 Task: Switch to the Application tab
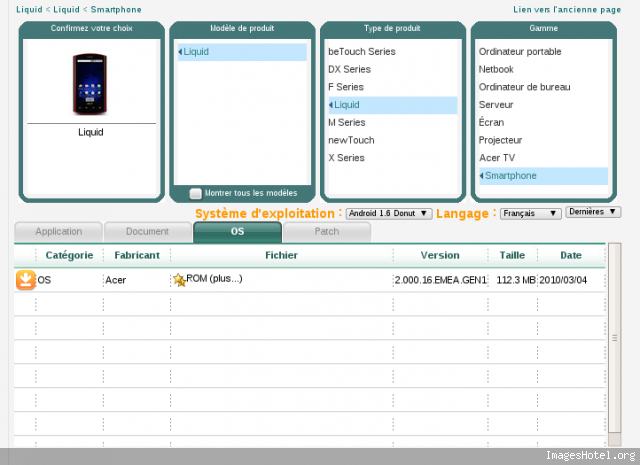pyautogui.click(x=58, y=232)
